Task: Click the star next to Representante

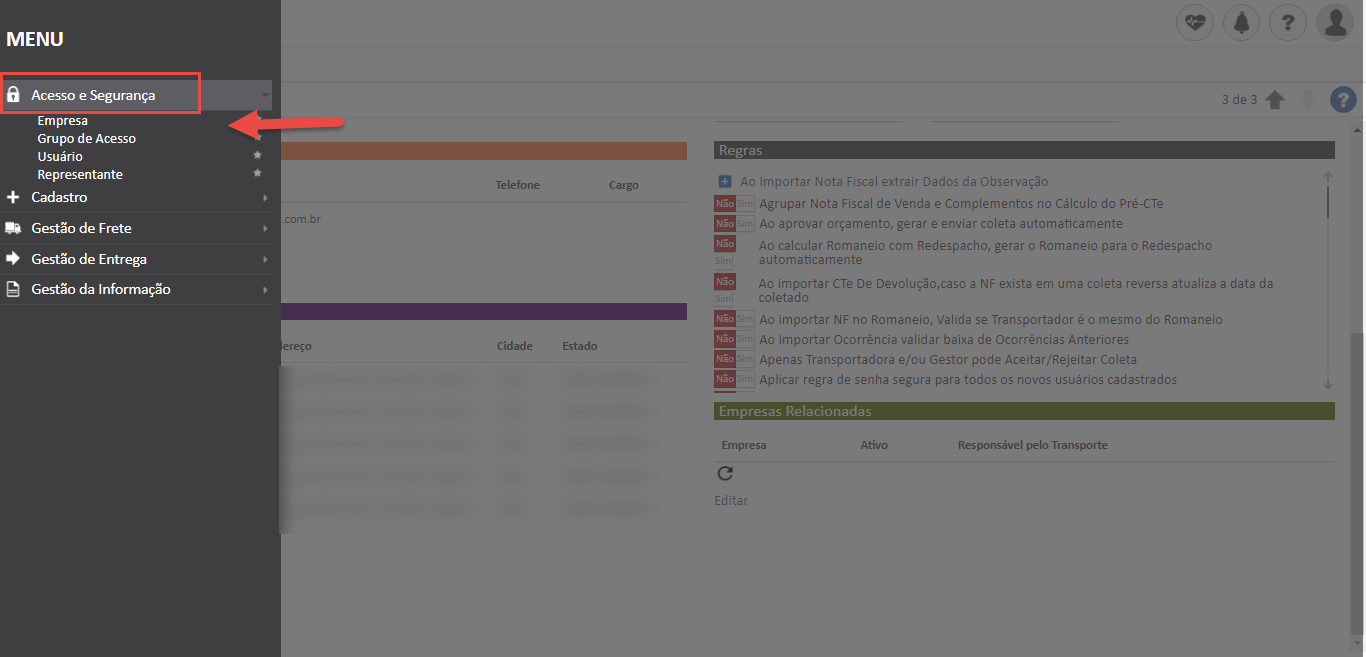Action: (257, 174)
